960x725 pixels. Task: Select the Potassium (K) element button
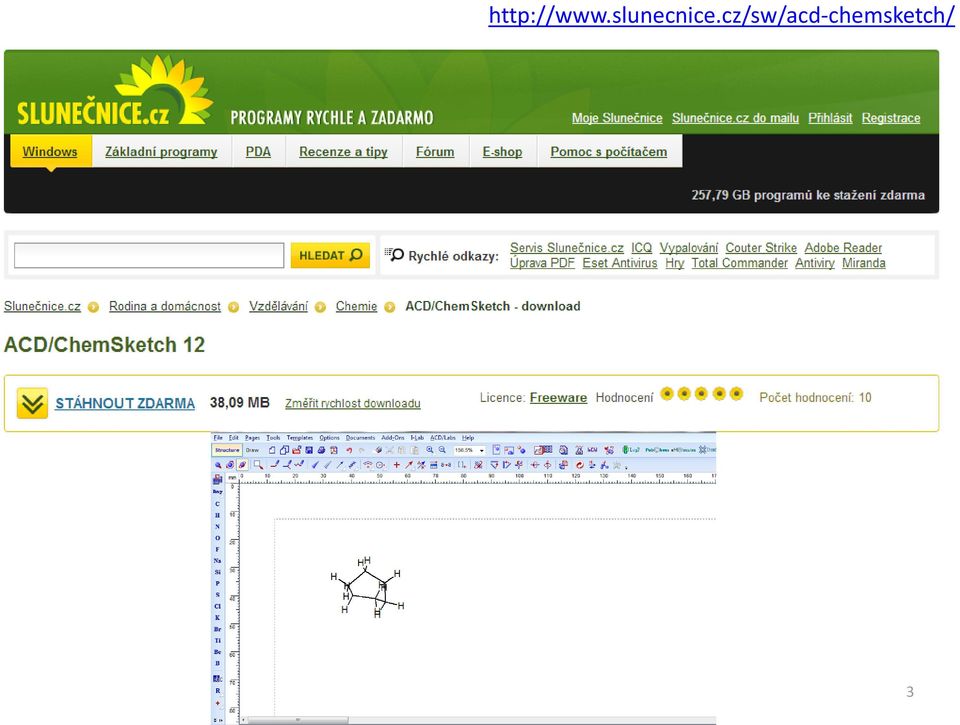click(x=217, y=617)
